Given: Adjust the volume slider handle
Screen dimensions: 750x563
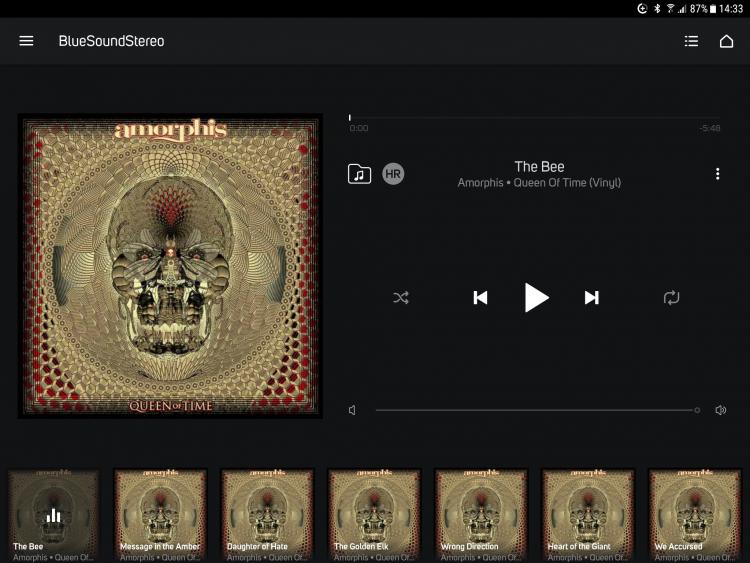Looking at the screenshot, I should (x=697, y=410).
